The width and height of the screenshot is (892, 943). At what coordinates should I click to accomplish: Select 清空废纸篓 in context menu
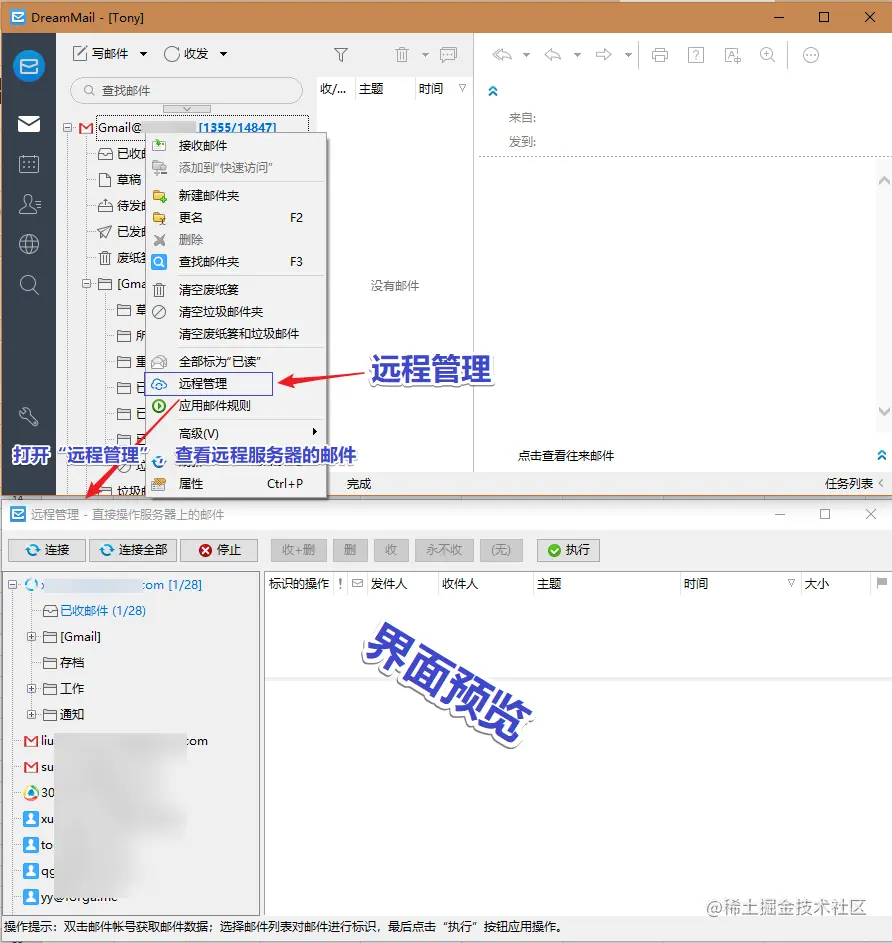click(236, 290)
